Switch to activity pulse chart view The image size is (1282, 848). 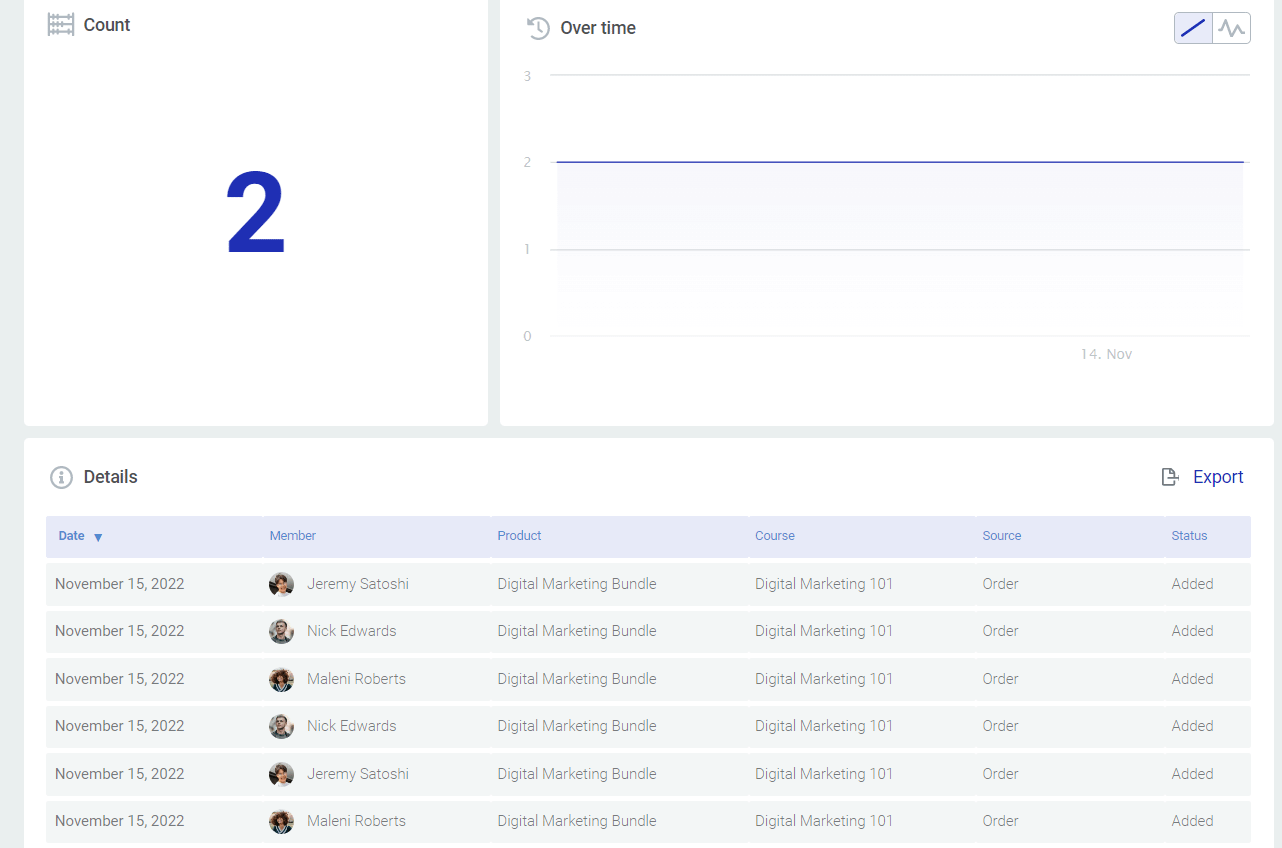[x=1231, y=28]
